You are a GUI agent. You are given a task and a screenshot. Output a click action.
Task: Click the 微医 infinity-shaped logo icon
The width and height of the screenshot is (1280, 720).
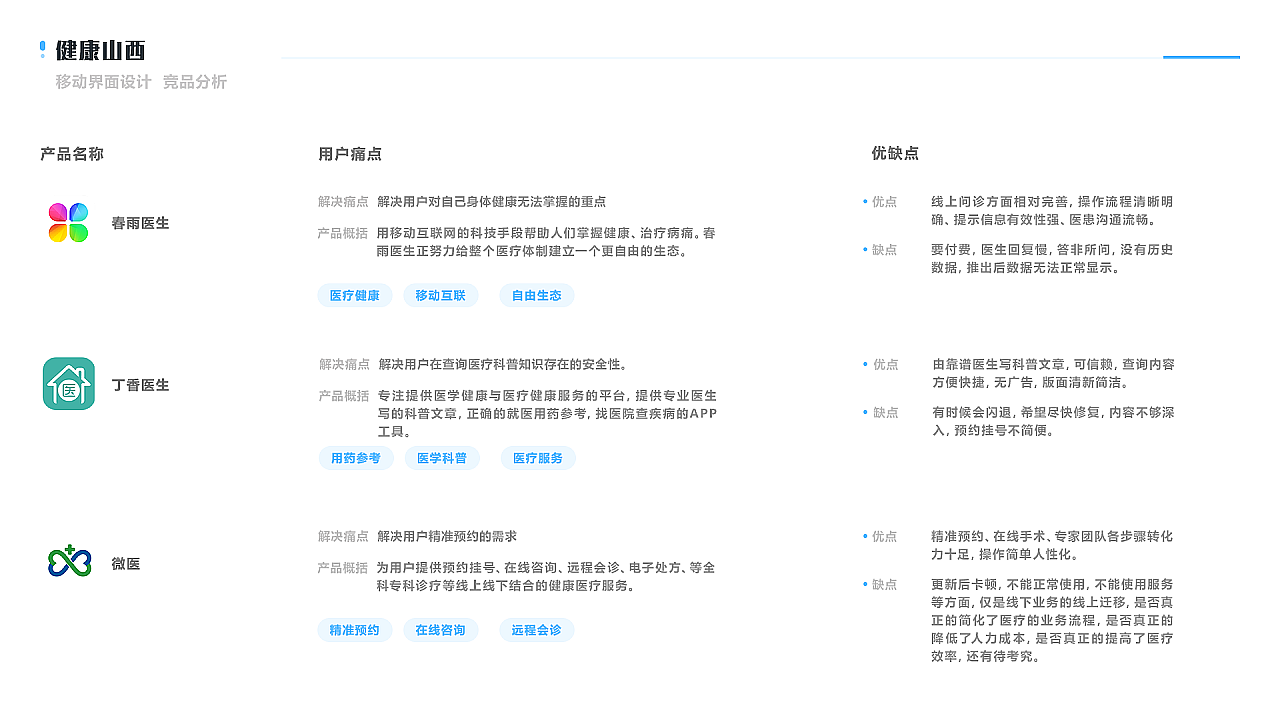coord(69,561)
